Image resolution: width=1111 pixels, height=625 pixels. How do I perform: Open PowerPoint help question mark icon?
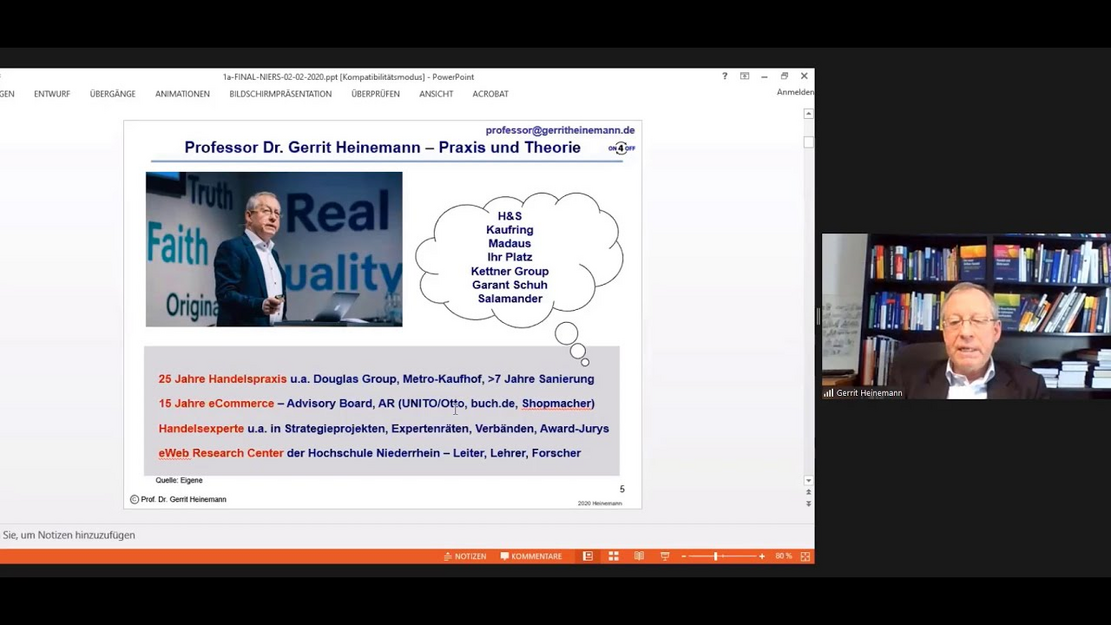725,76
